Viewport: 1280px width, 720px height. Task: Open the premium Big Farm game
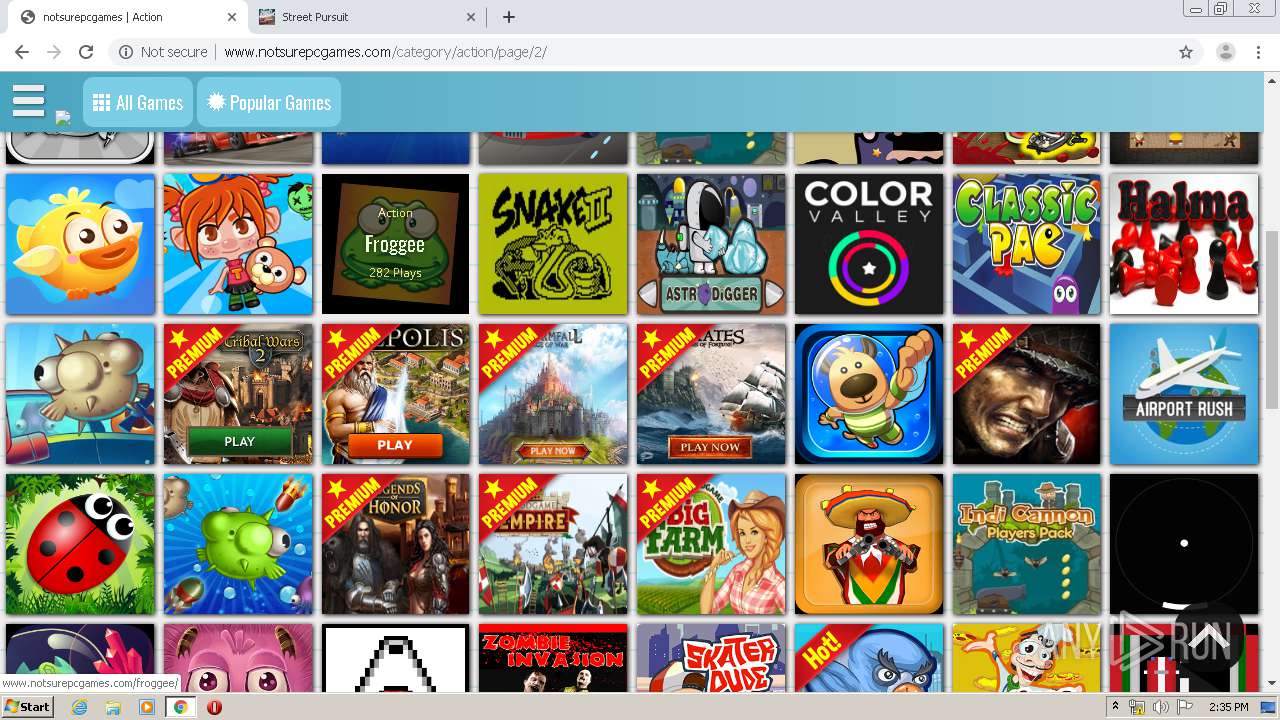pos(711,544)
